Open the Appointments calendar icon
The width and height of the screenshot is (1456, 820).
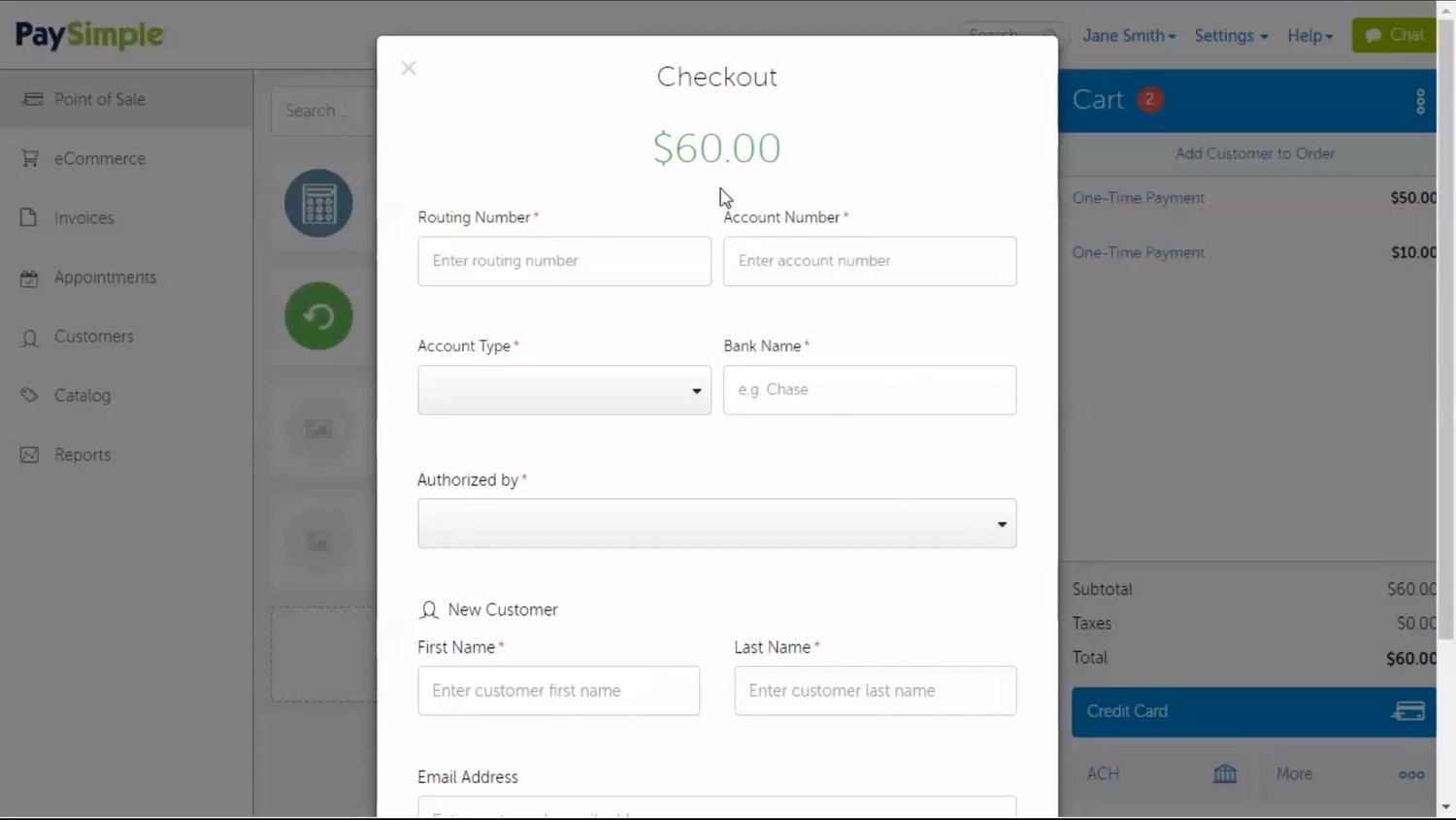[x=29, y=277]
